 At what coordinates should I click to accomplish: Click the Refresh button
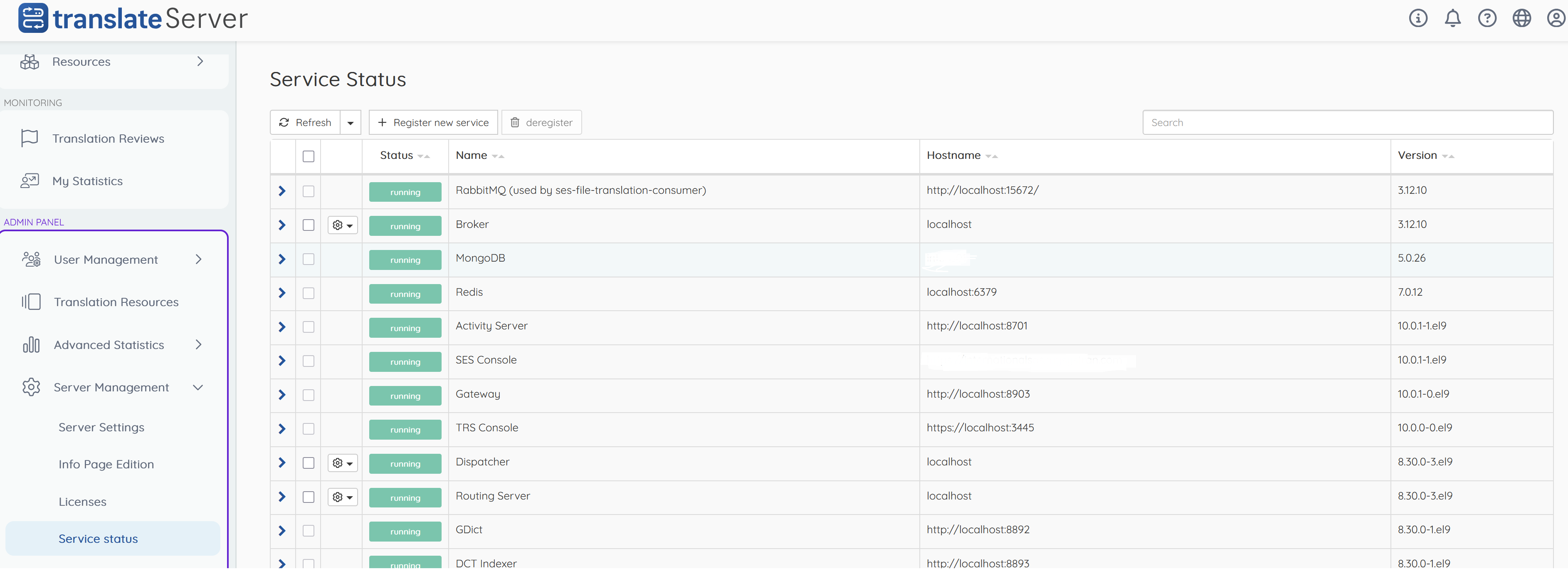(x=306, y=122)
